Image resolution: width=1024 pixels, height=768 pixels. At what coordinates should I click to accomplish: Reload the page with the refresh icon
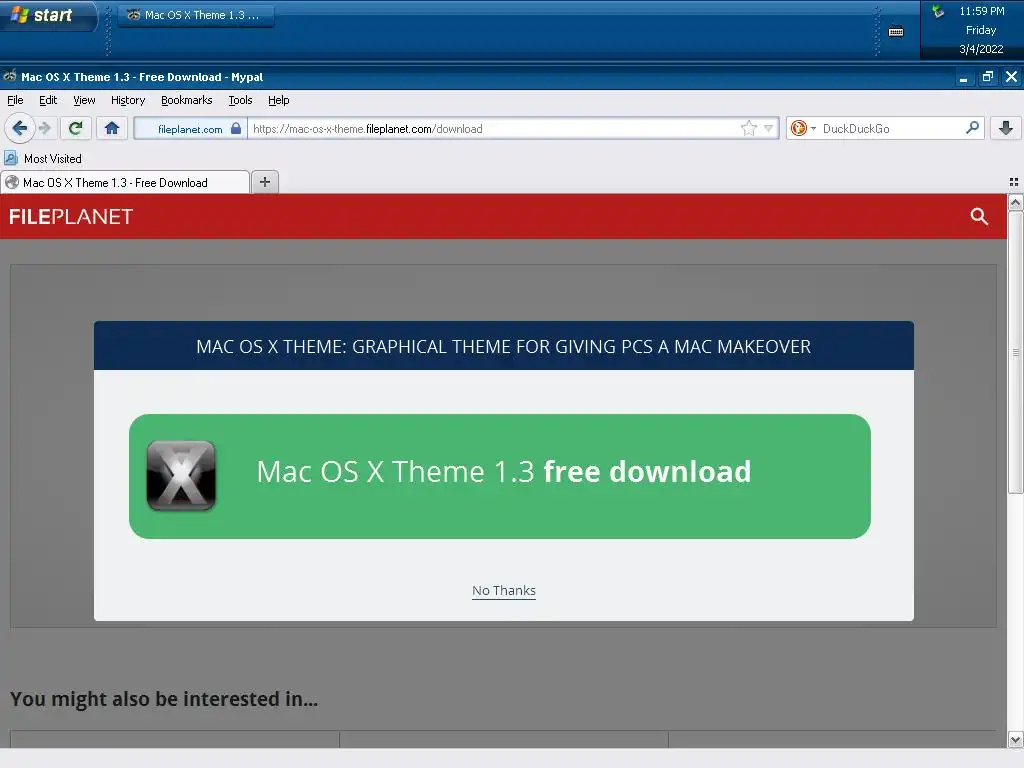click(75, 128)
